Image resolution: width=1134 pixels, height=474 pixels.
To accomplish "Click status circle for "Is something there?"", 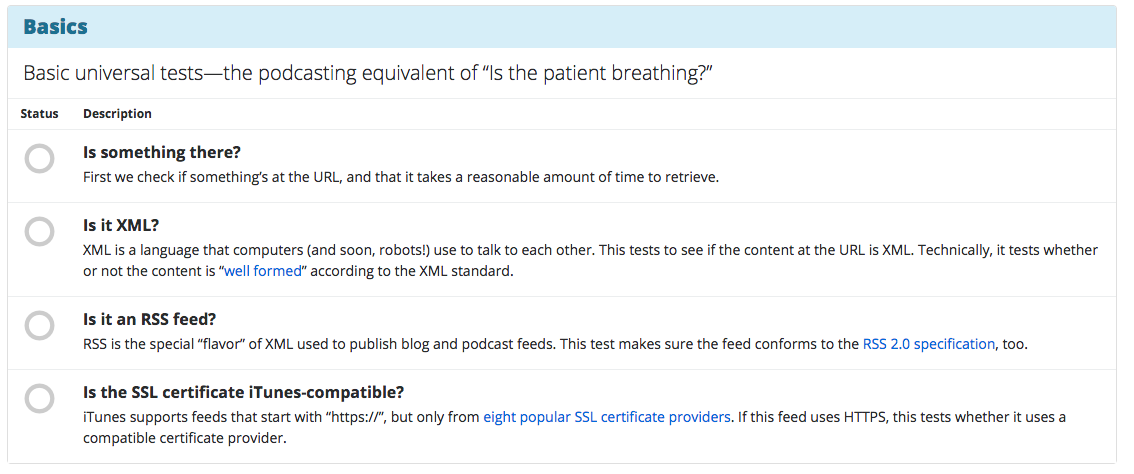I will click(x=39, y=159).
